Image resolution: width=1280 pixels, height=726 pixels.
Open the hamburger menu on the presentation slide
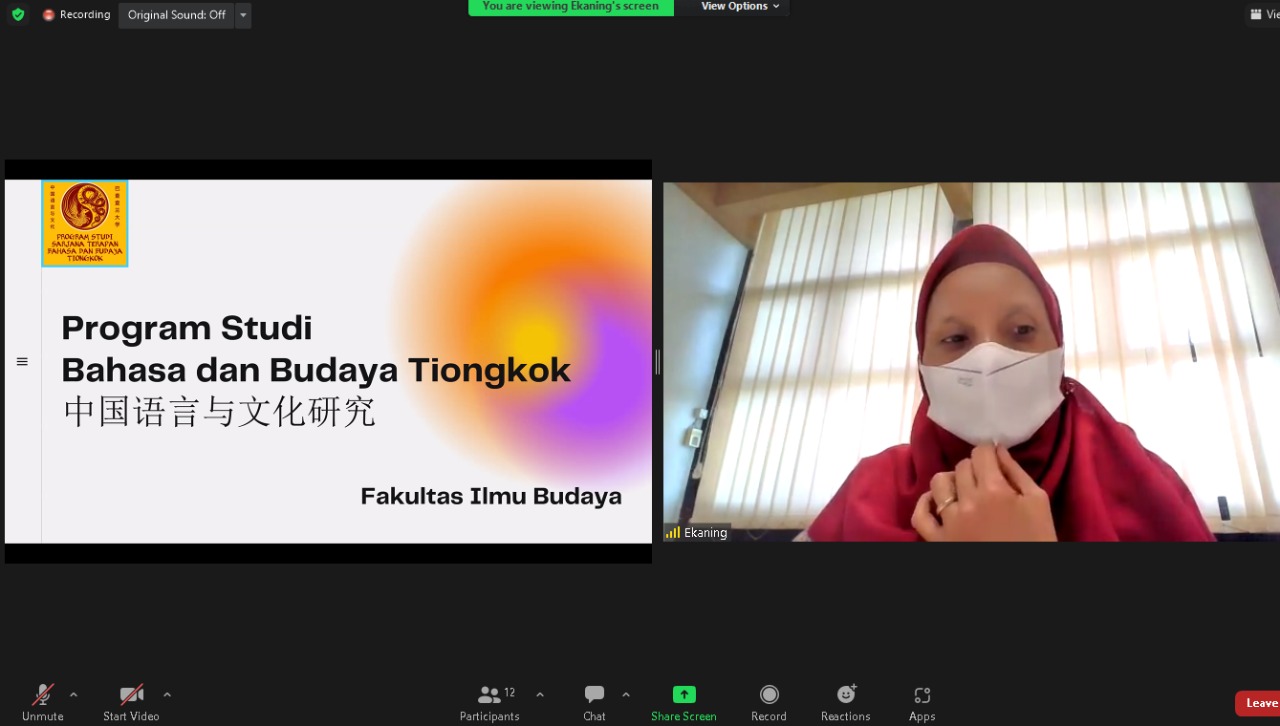[x=22, y=361]
